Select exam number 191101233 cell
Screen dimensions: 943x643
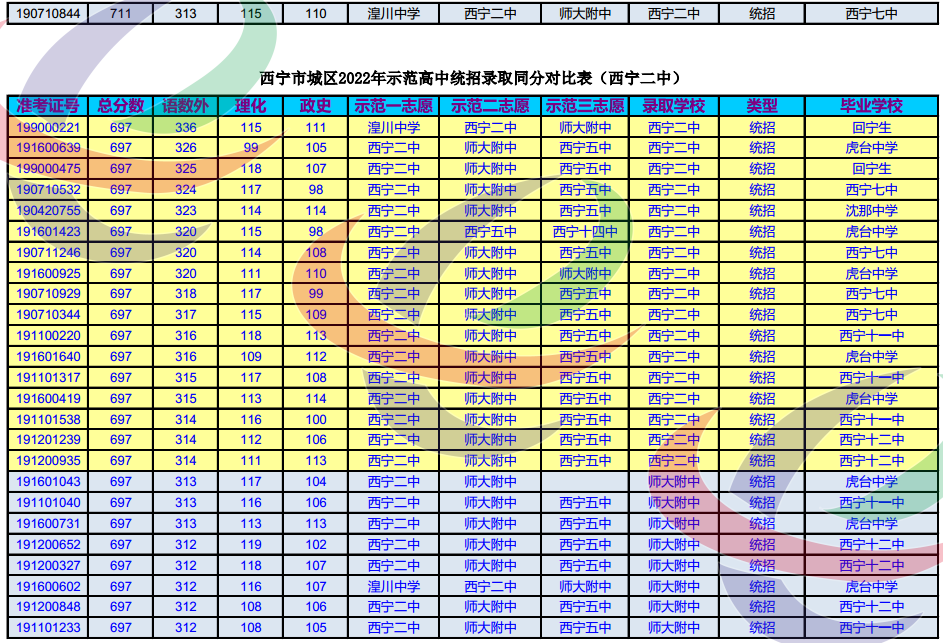48,628
